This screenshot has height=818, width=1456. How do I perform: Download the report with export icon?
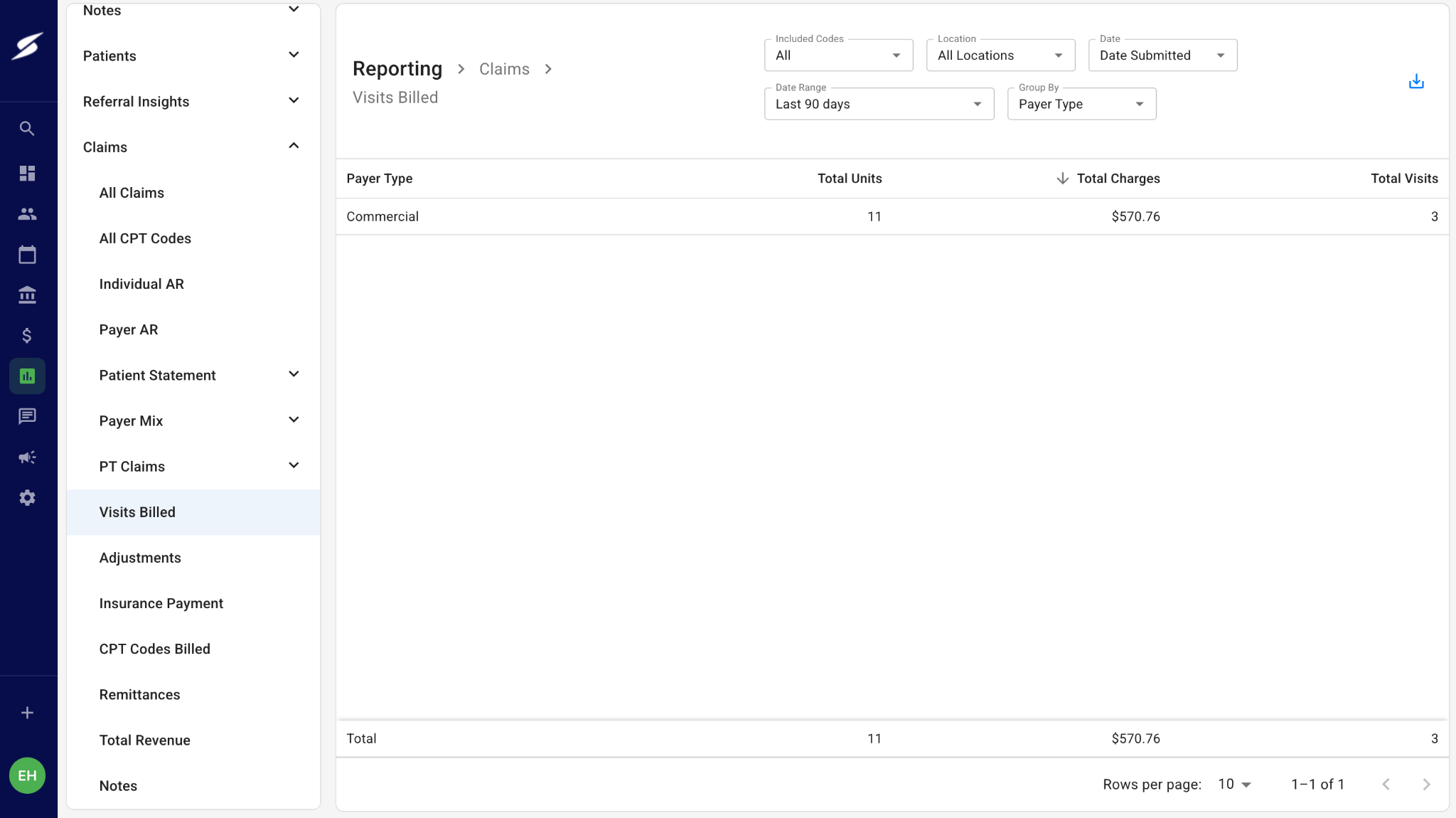click(x=1416, y=82)
